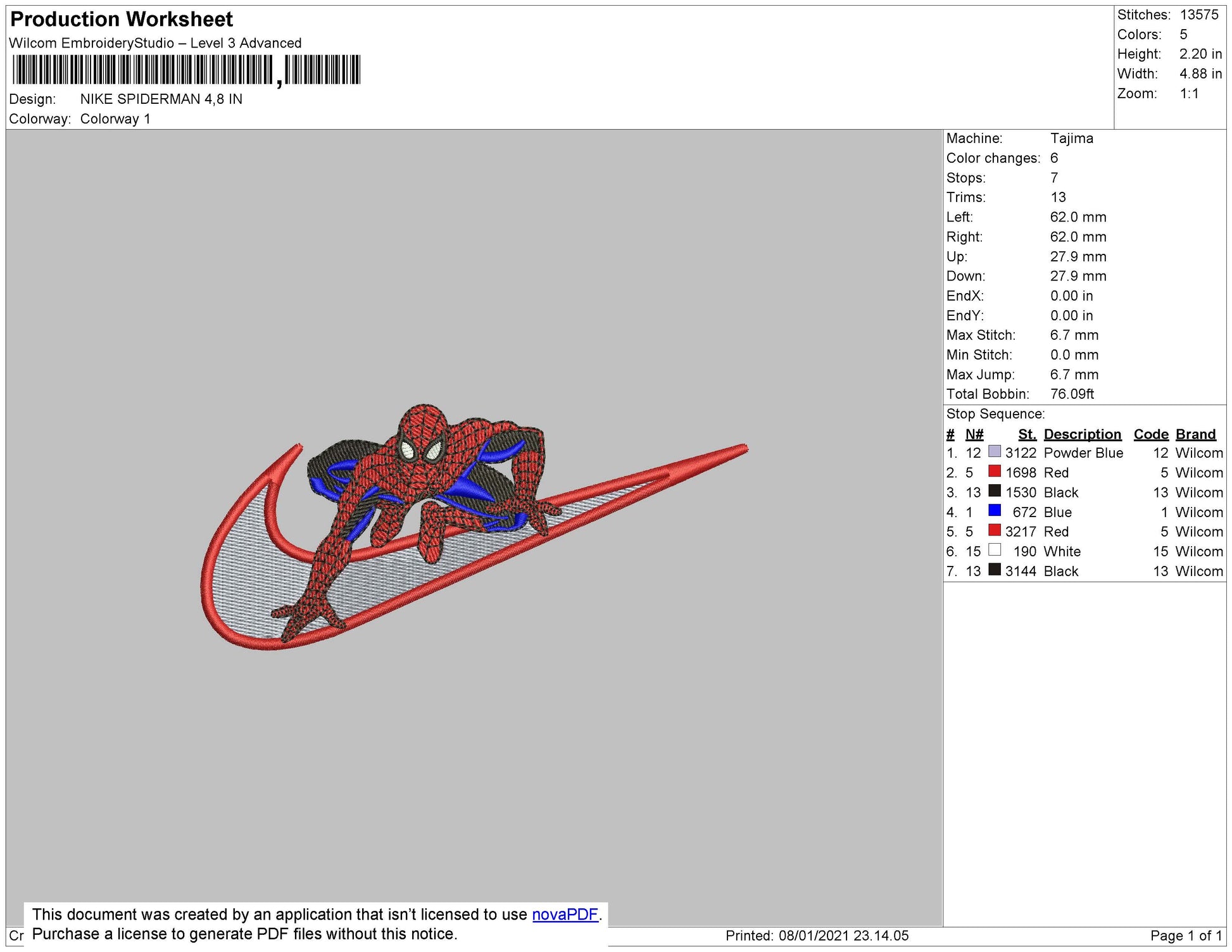Click stitch count '1698' in stop 2
The height and width of the screenshot is (952, 1232).
pos(1021,473)
